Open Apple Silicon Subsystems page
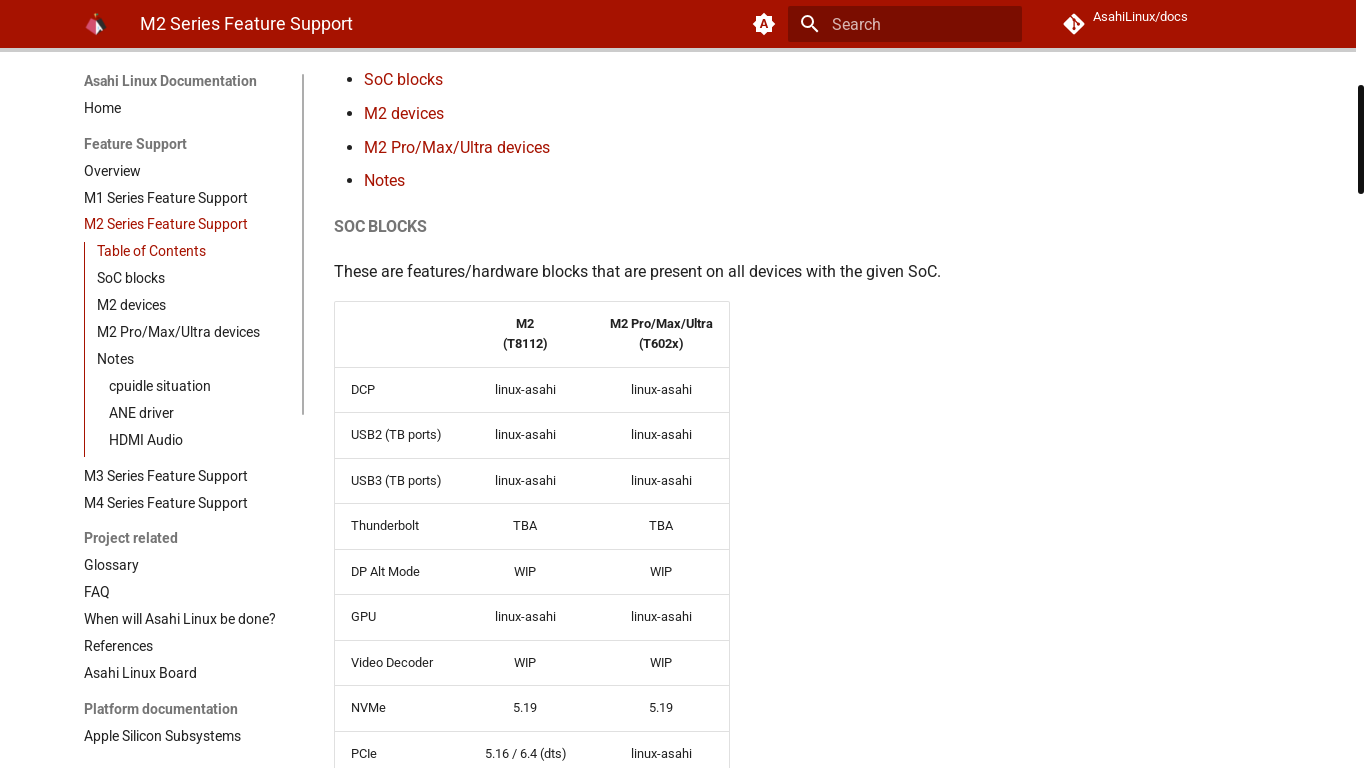1366x768 pixels. (x=162, y=736)
